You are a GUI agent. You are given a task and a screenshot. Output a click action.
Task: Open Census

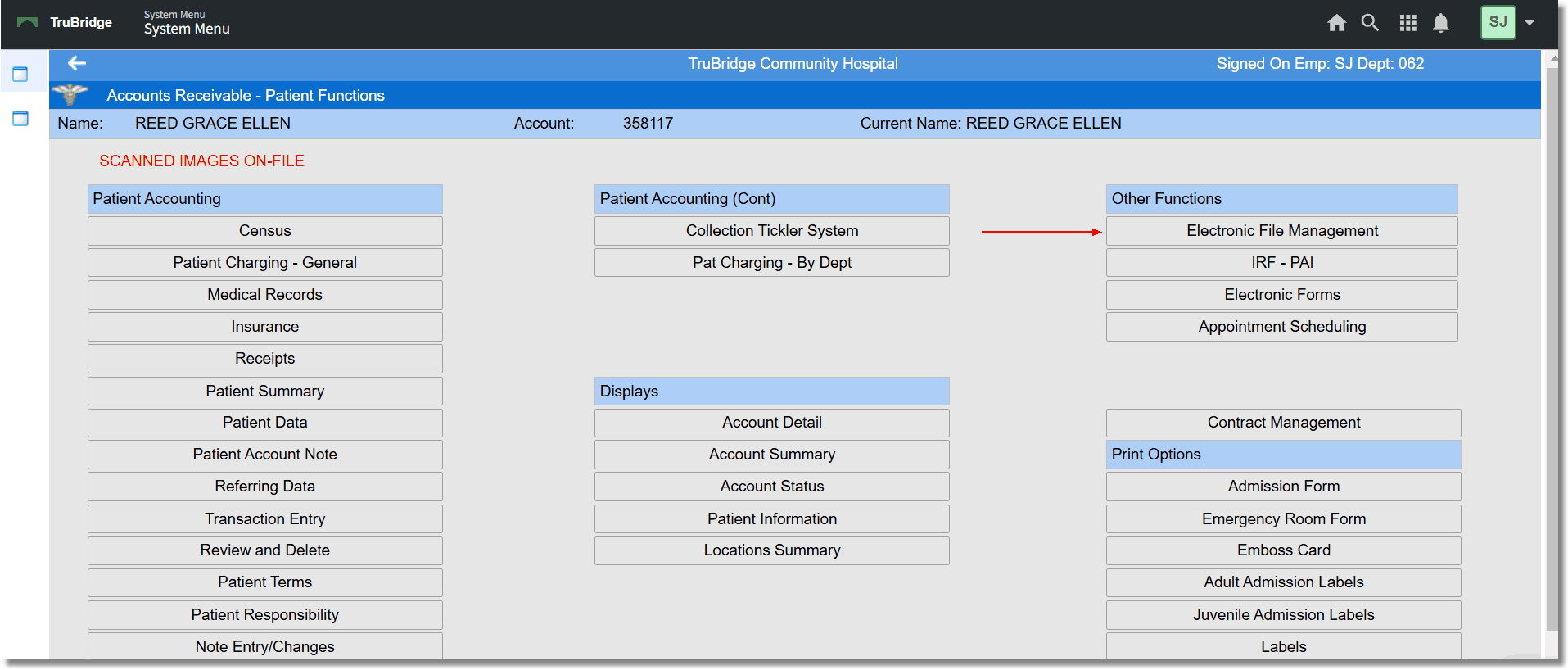[265, 231]
